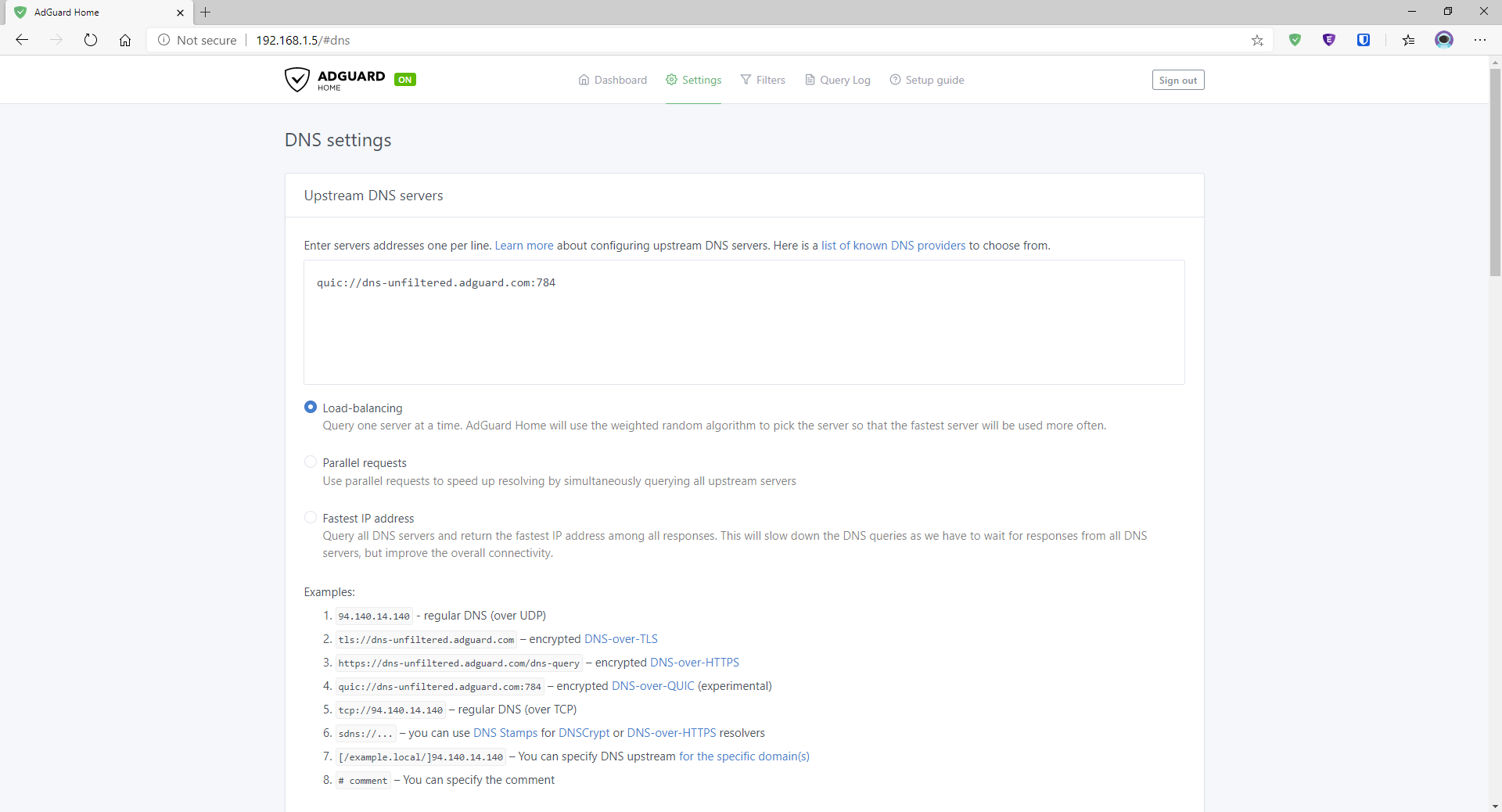Open the Filters menu in navigation
The height and width of the screenshot is (812, 1502).
pyautogui.click(x=763, y=80)
